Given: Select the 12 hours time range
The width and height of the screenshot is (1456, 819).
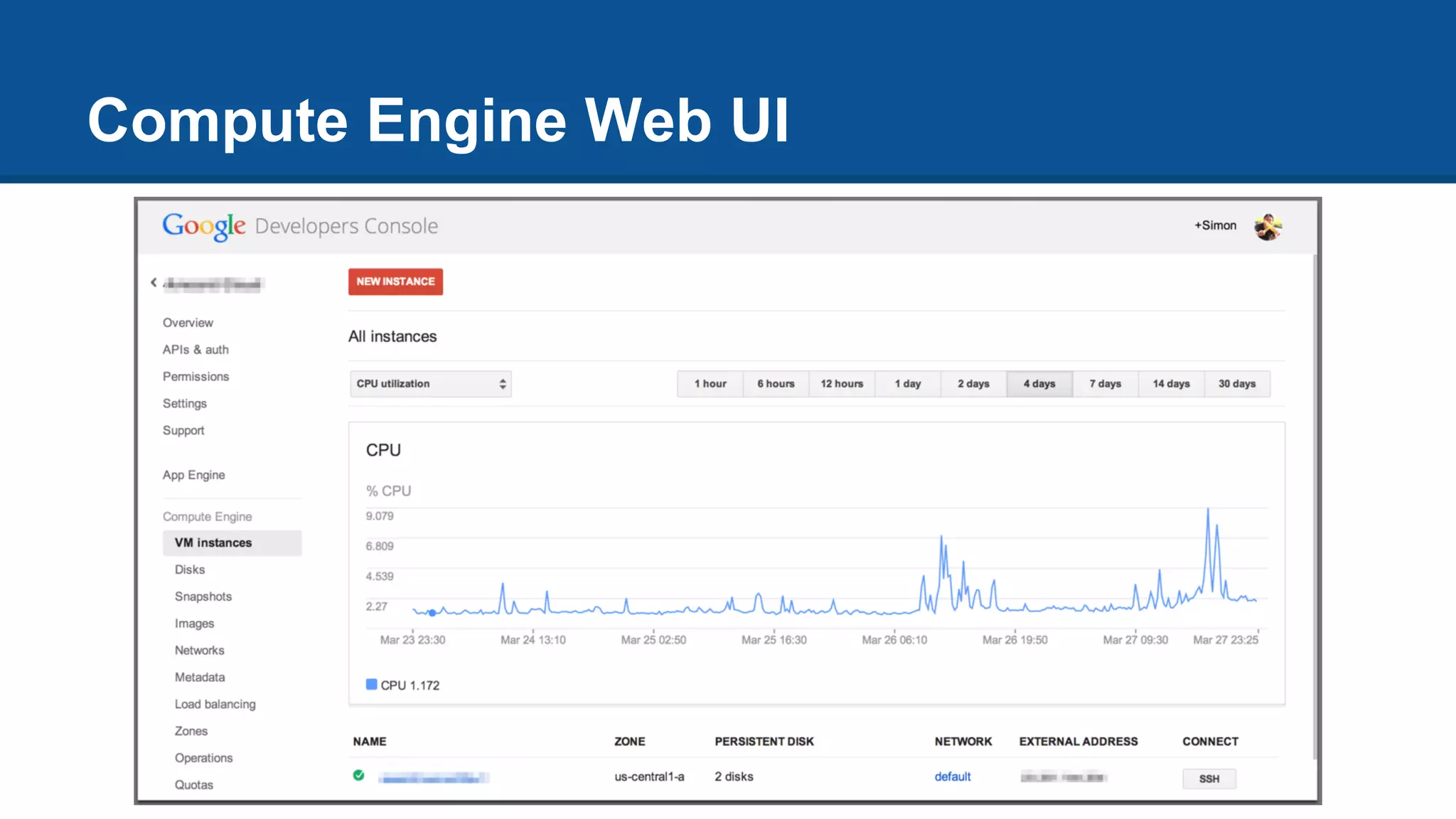Looking at the screenshot, I should point(842,384).
